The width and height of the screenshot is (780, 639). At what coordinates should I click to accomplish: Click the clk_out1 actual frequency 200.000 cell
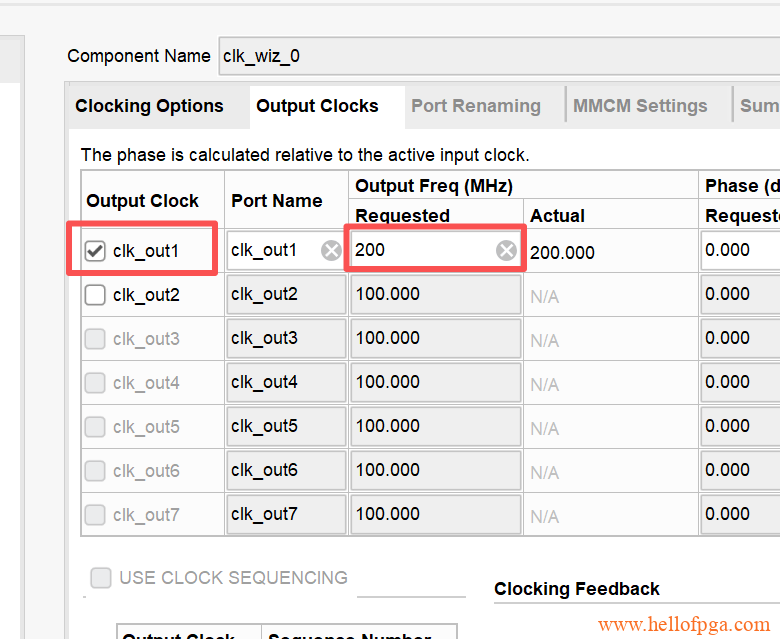coord(562,253)
